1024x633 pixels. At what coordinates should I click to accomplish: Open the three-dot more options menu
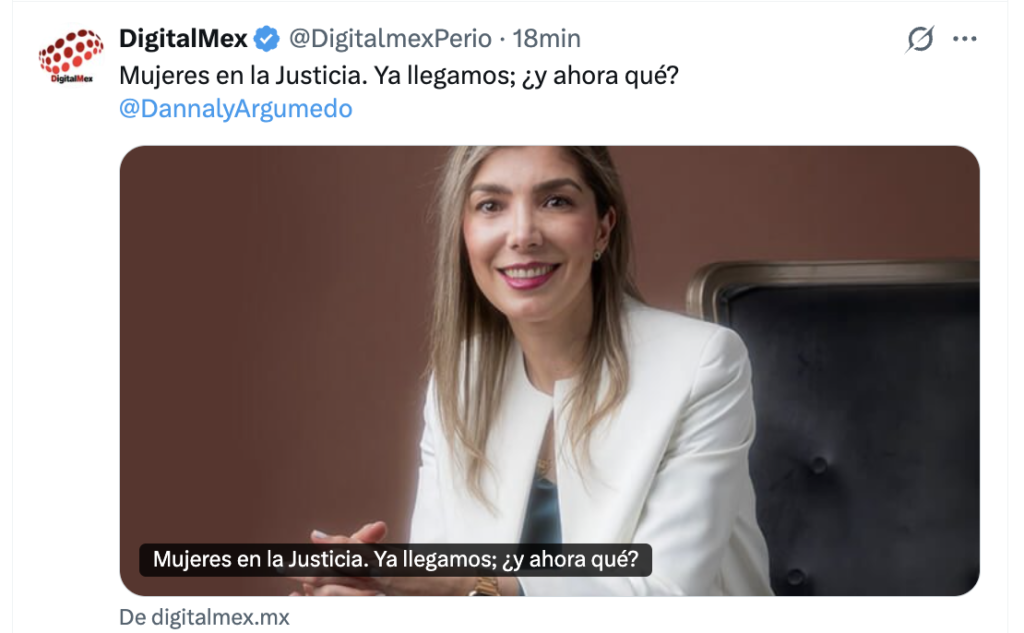(x=965, y=39)
